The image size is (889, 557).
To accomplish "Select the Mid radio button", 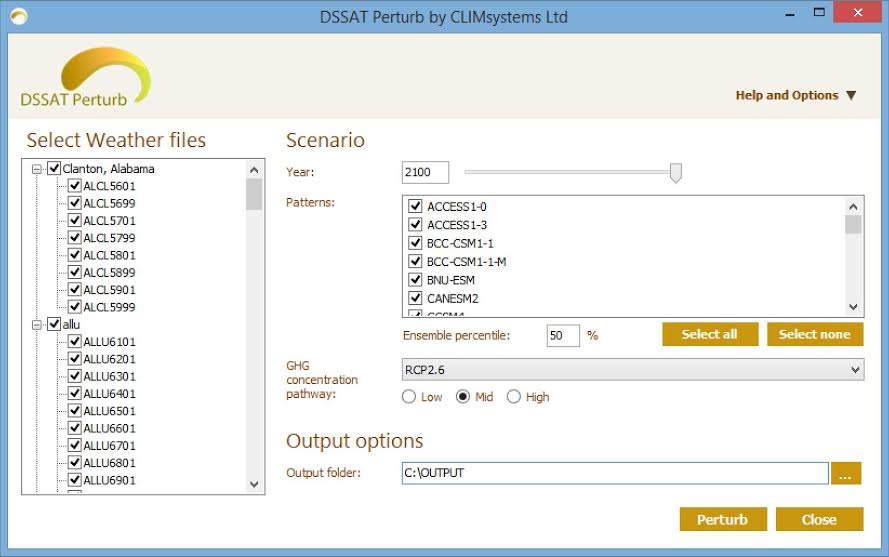I will tap(463, 396).
